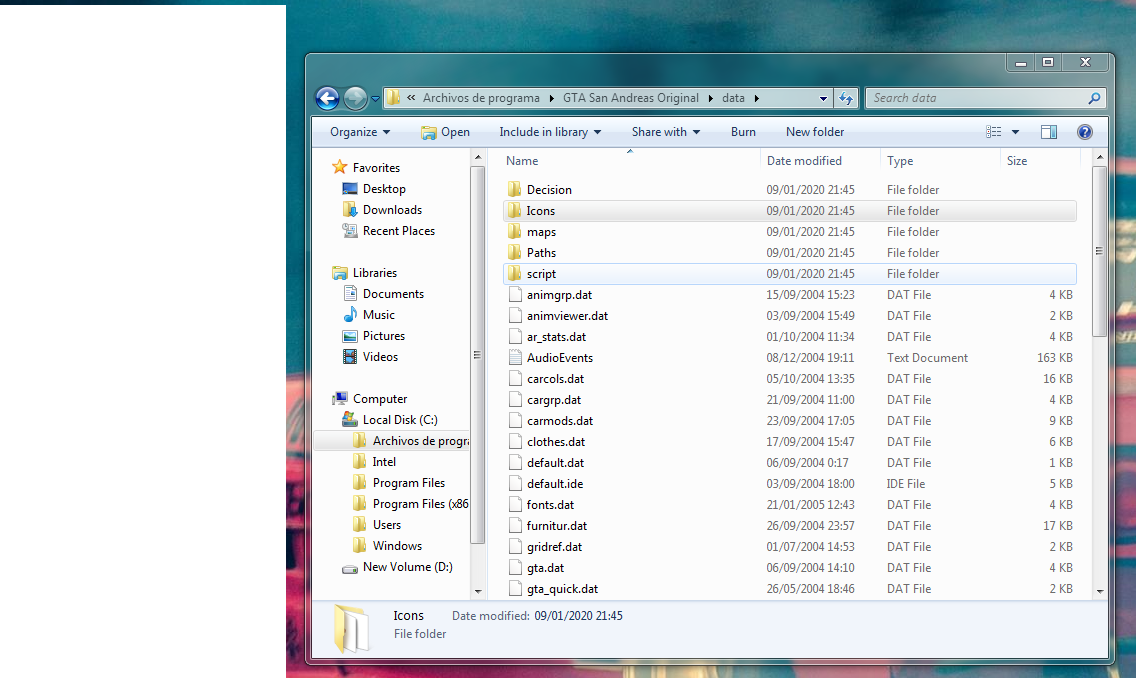Viewport: 1136px width, 678px height.
Task: Select the AudioEvents text document icon
Action: click(515, 357)
